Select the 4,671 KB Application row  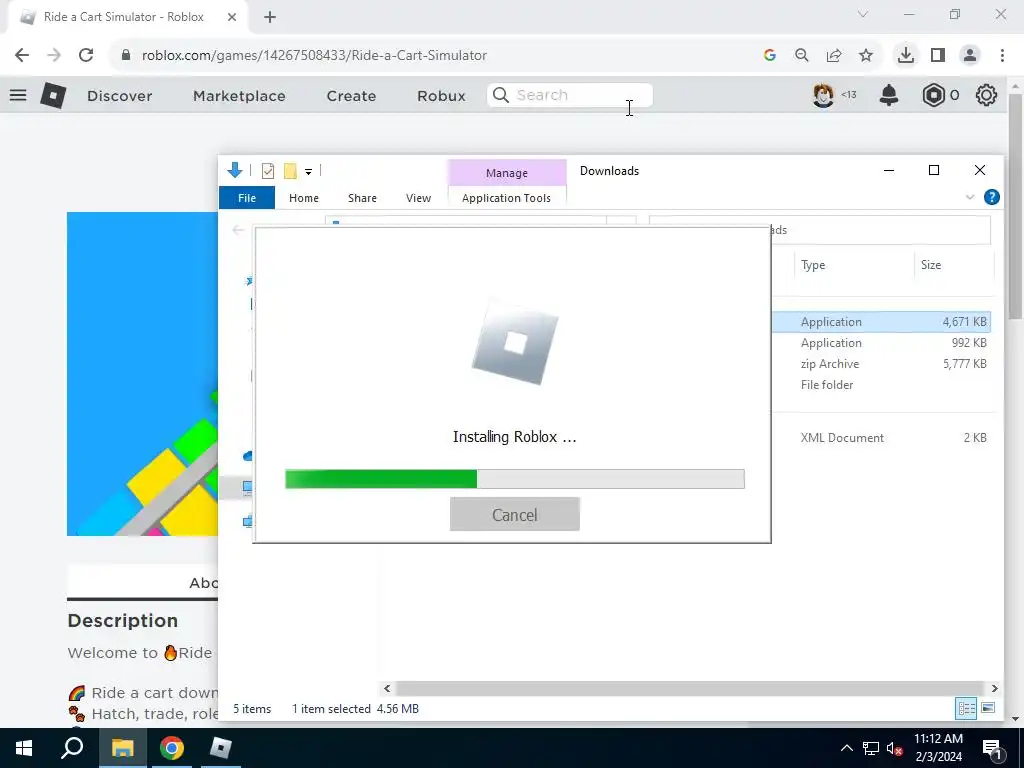[882, 321]
